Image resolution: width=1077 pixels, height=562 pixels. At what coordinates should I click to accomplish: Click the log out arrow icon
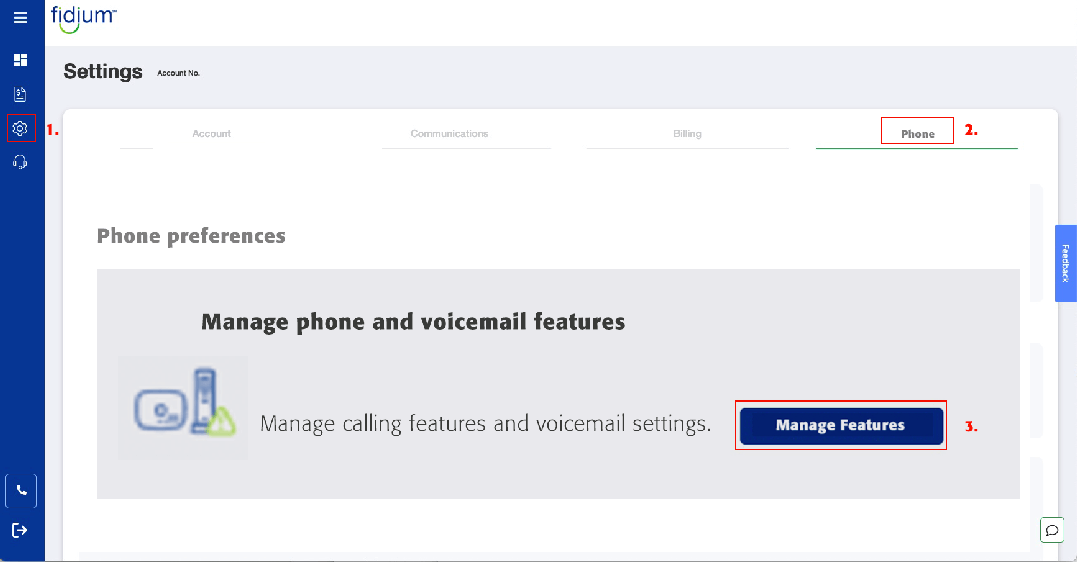pos(20,530)
